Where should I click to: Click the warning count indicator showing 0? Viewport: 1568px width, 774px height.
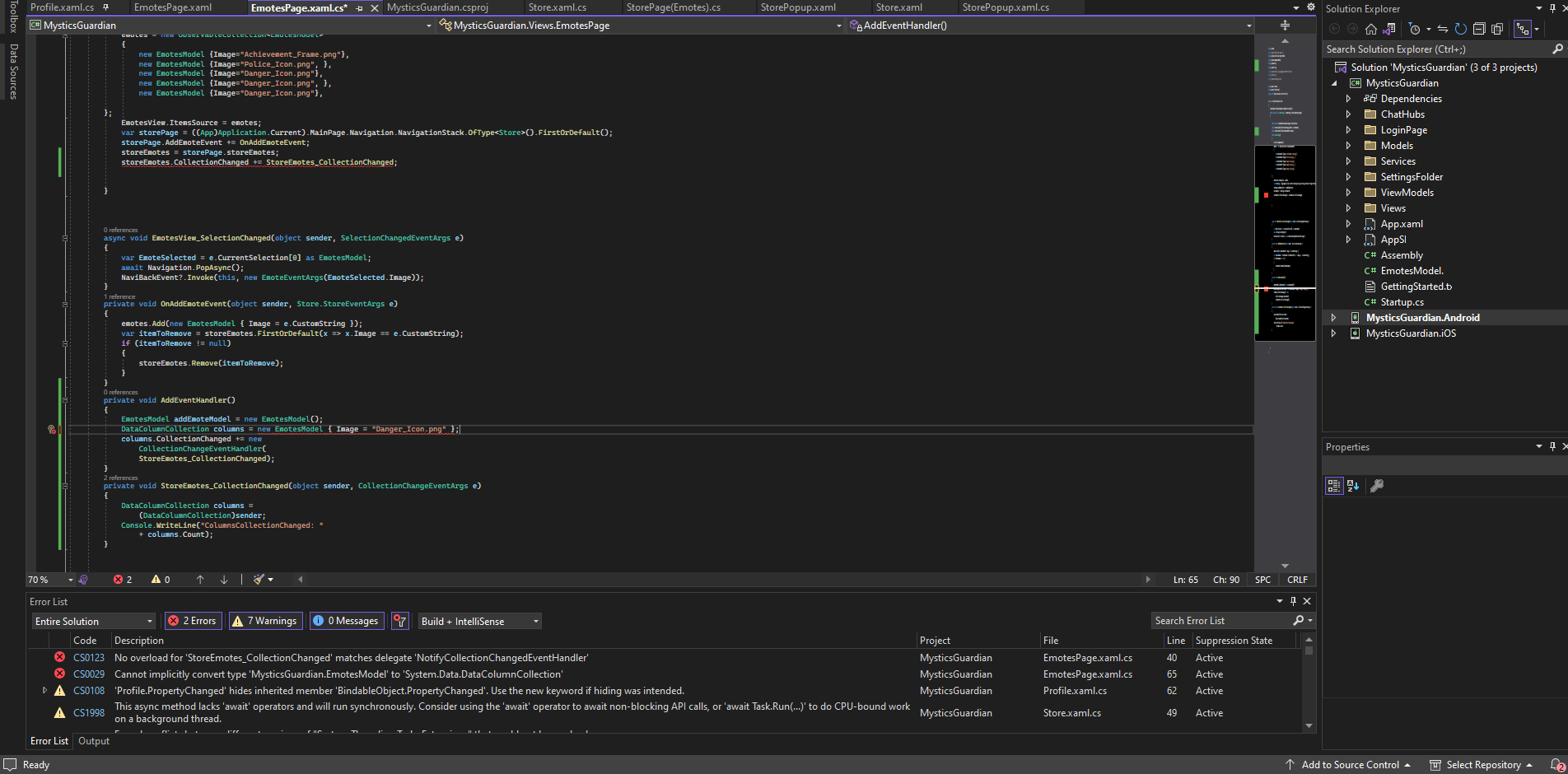click(161, 580)
